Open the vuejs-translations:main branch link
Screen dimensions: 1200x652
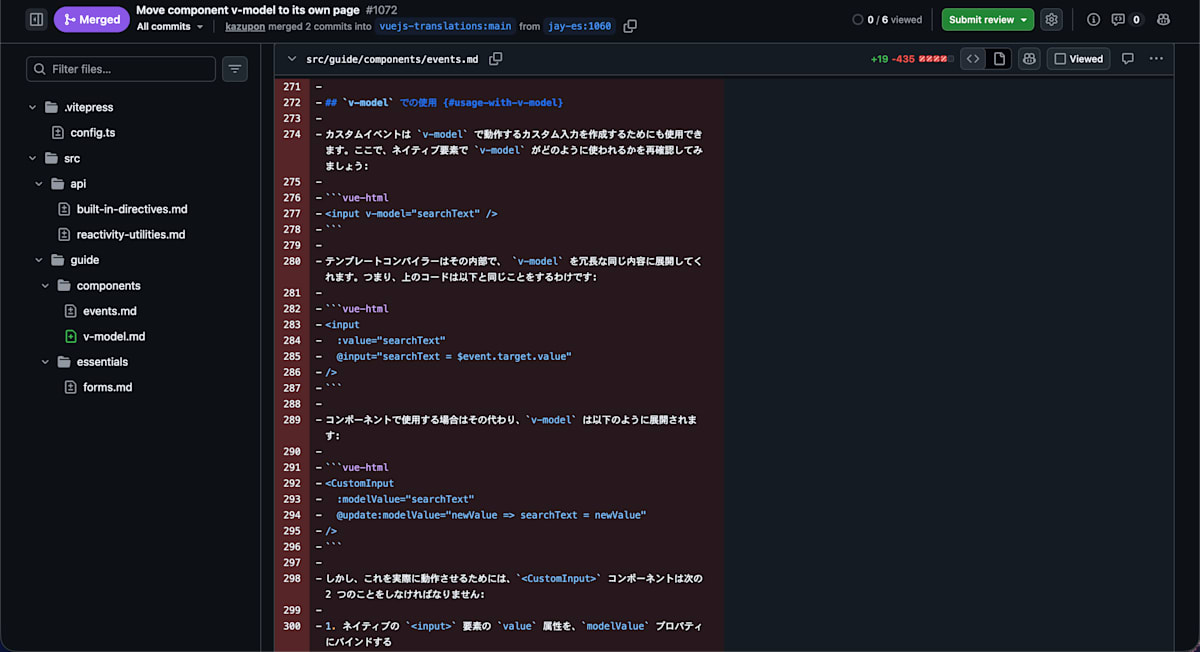click(445, 27)
